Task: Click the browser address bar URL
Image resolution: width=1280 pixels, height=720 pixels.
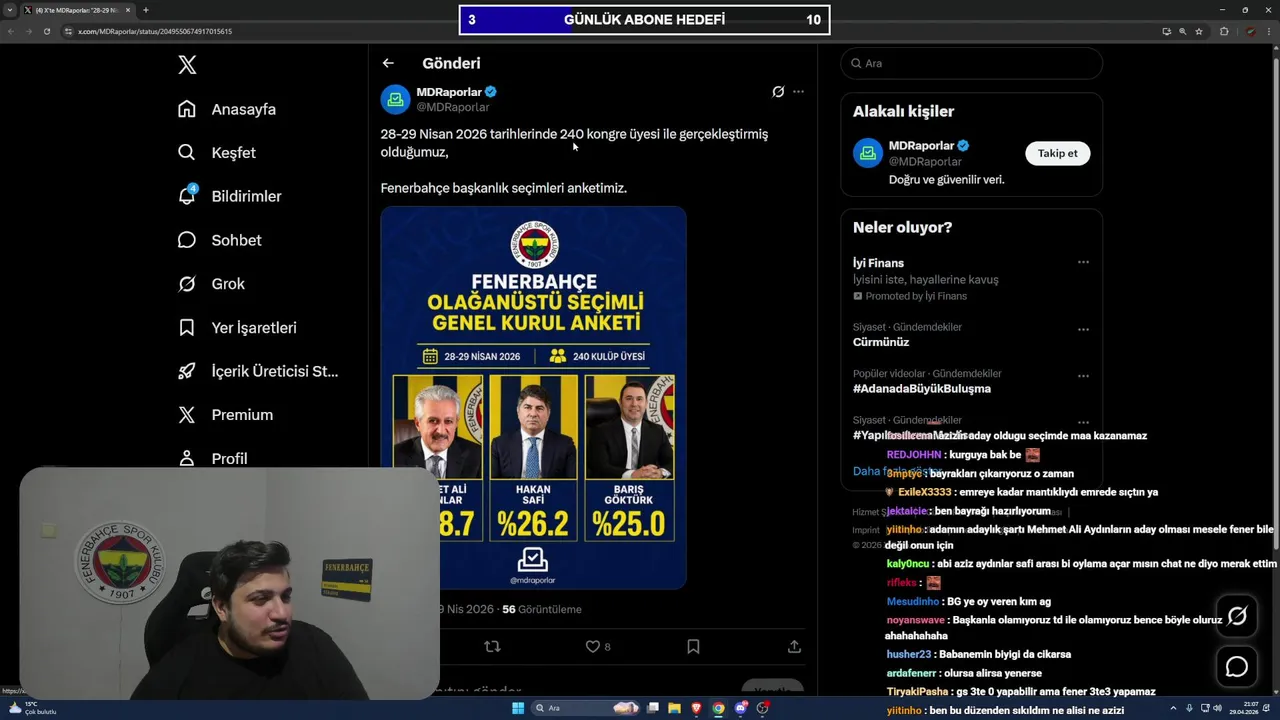Action: pos(155,31)
